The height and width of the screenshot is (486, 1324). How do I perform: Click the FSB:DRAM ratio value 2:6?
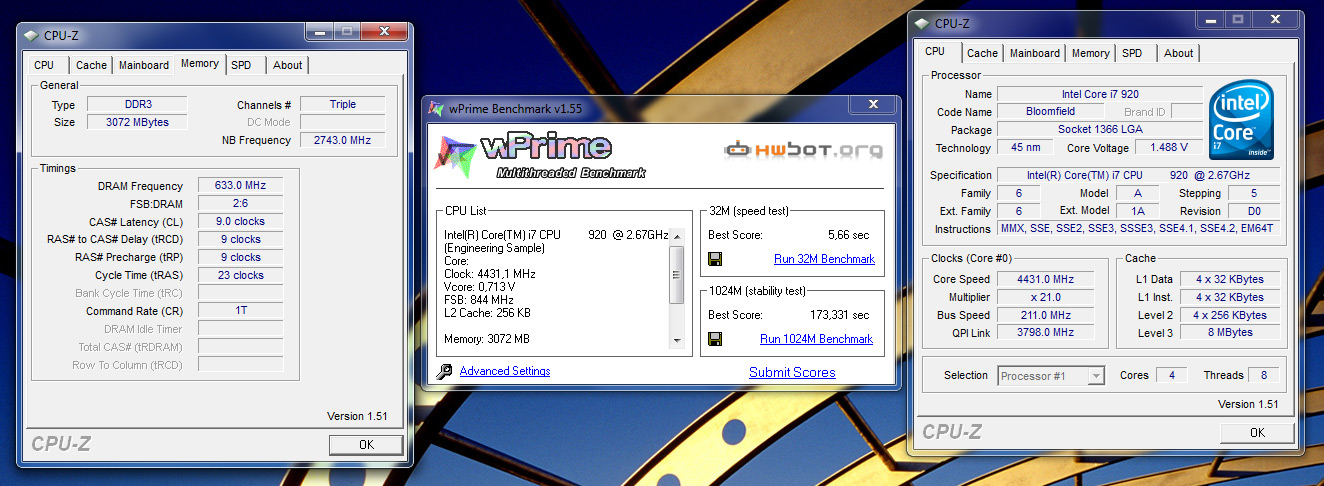pos(240,203)
